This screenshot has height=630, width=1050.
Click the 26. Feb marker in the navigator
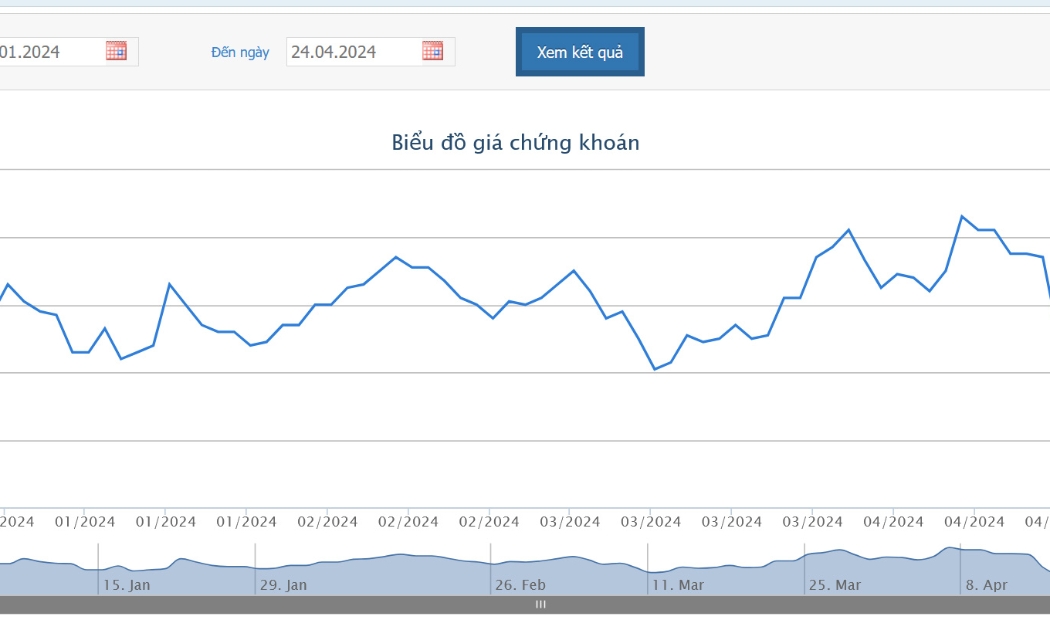[520, 585]
